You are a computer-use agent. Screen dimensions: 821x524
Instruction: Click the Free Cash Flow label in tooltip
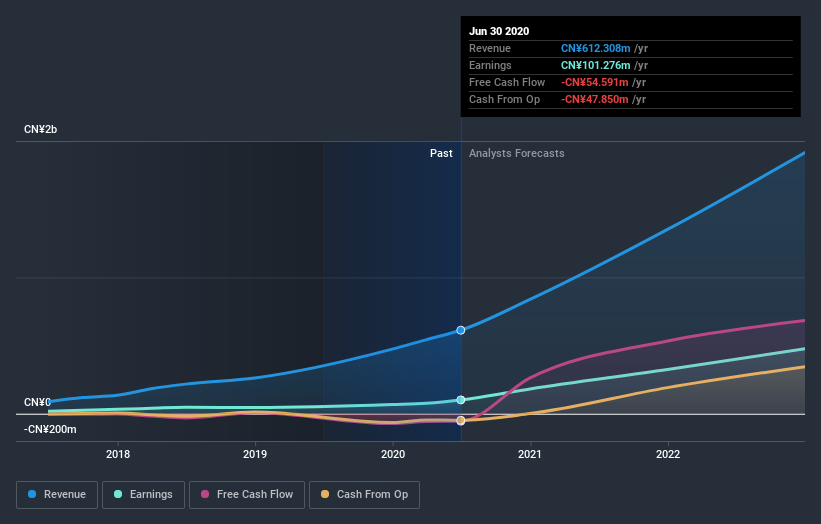(507, 82)
